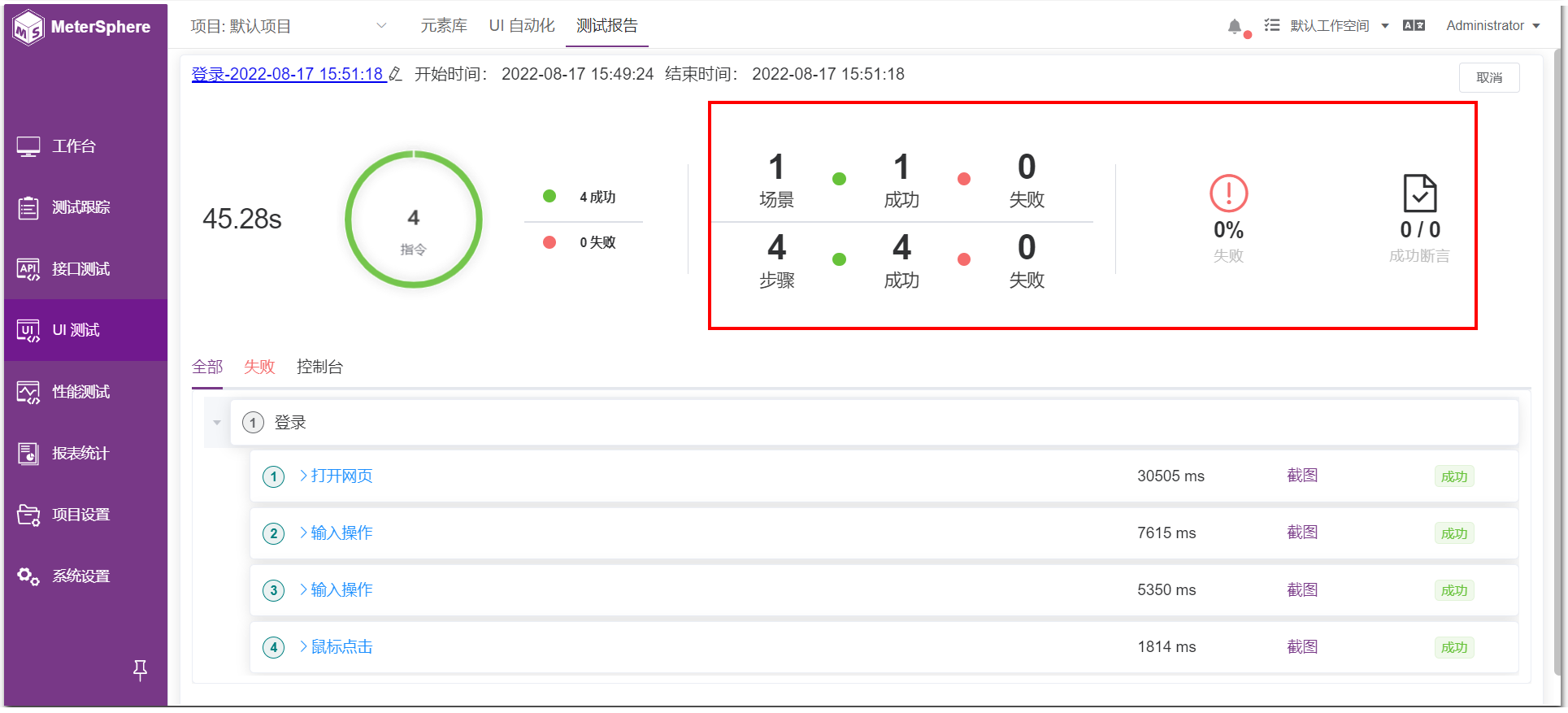Open the 项目: 默认项目 dropdown
The width and height of the screenshot is (1568, 713).
[x=289, y=26]
